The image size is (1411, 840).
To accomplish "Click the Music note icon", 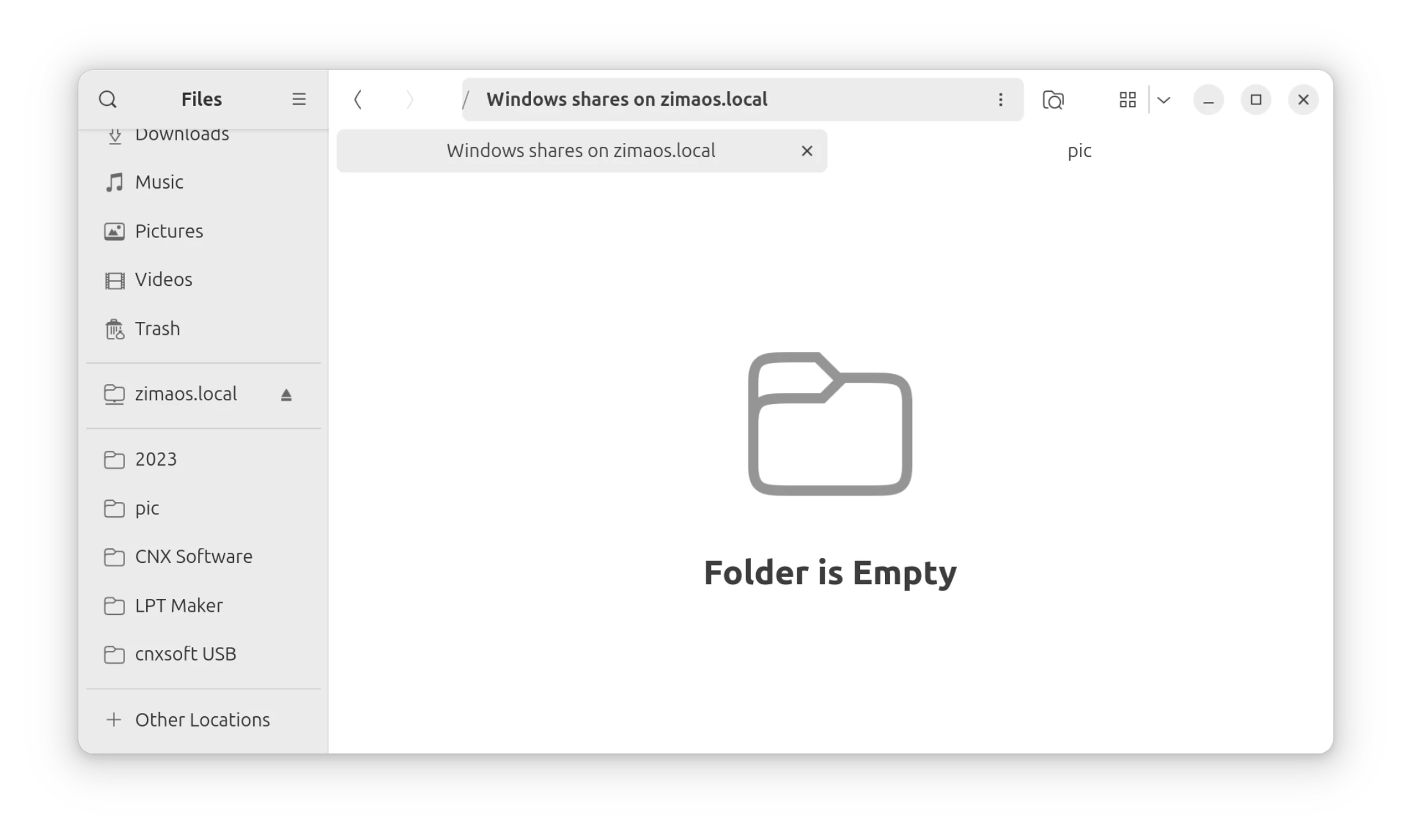I will [x=114, y=182].
